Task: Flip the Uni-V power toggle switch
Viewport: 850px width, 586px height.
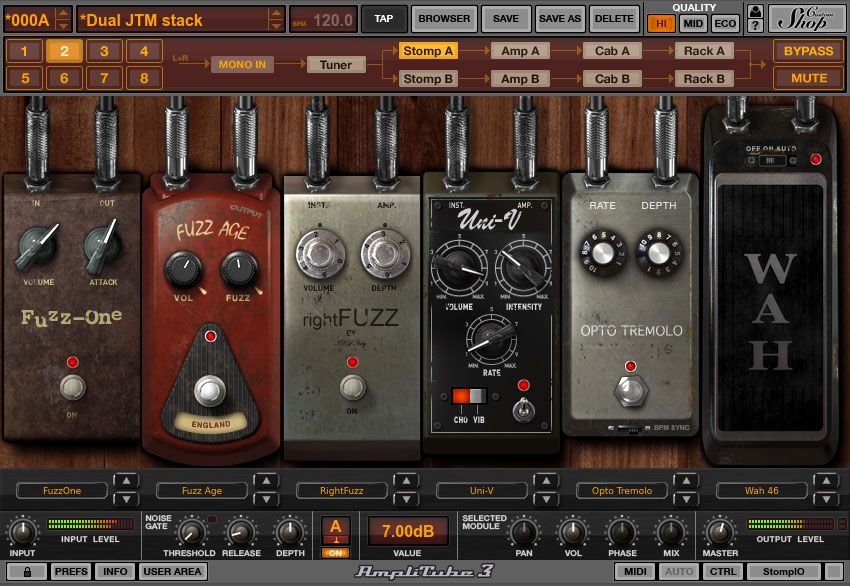Action: 523,409
